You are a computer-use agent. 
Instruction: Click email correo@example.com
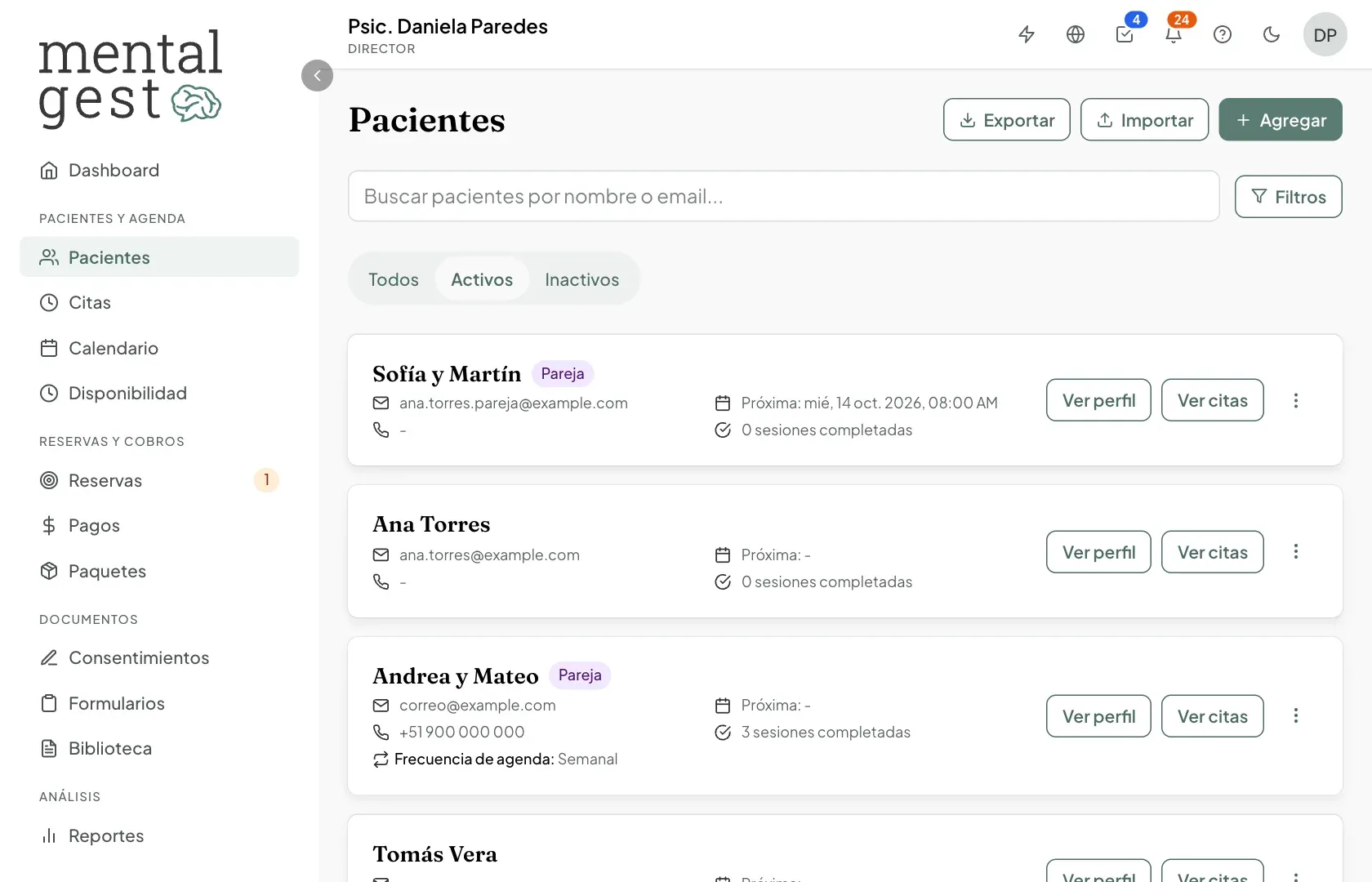[478, 705]
